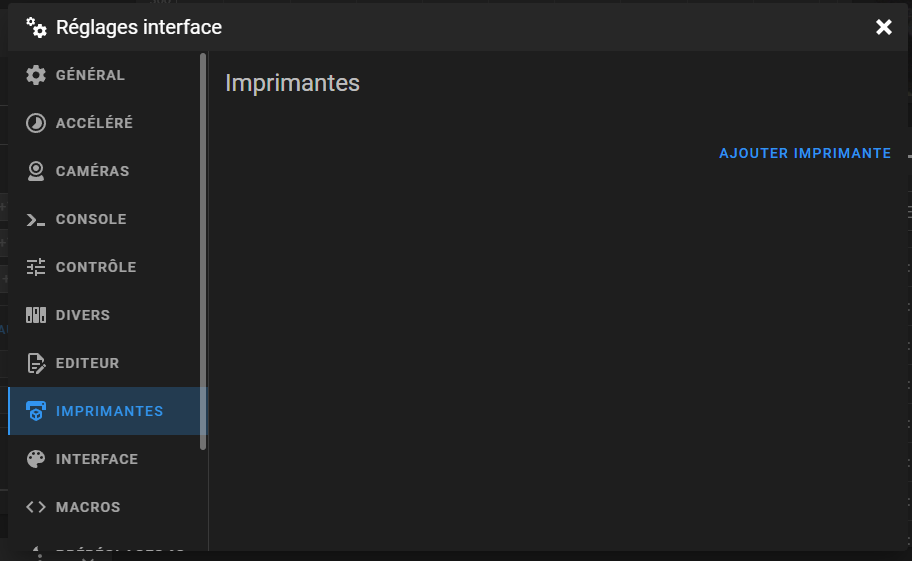Click the Divers columns icon

click(x=35, y=315)
